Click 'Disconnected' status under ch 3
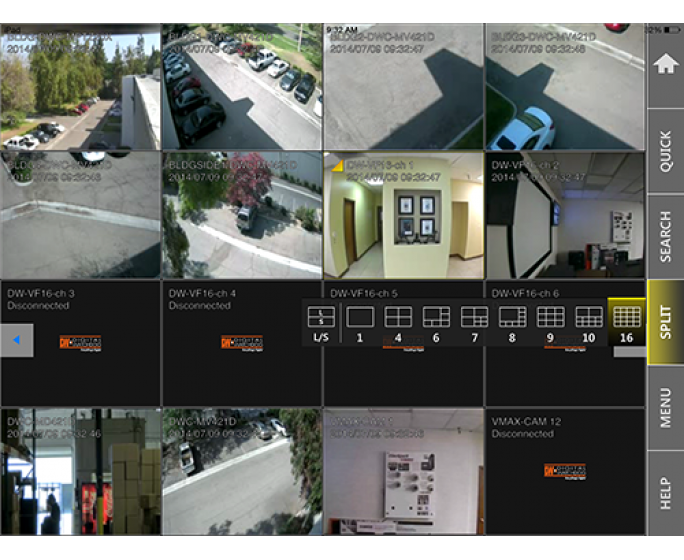 point(38,306)
